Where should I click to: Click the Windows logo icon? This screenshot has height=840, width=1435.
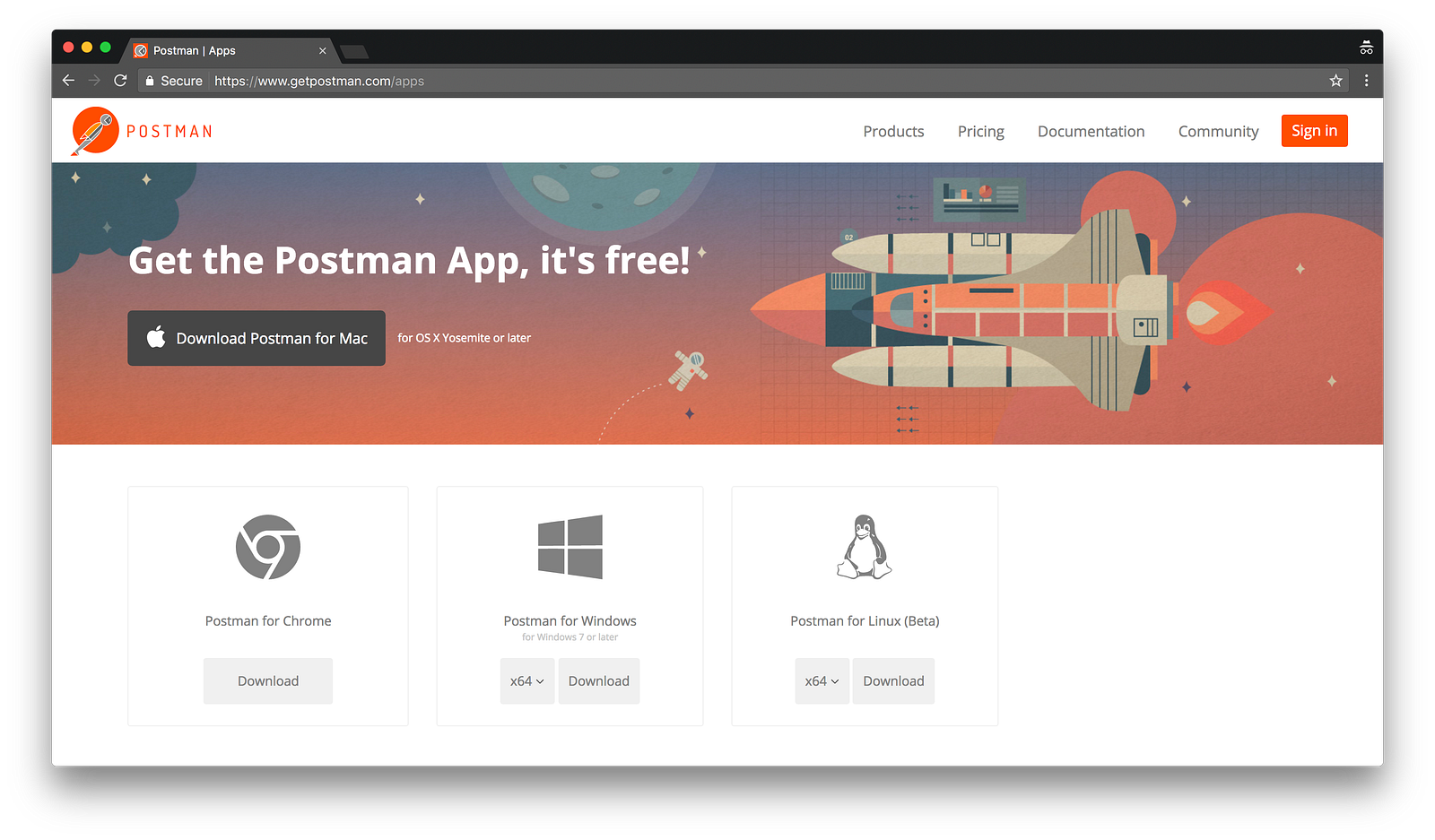point(570,547)
